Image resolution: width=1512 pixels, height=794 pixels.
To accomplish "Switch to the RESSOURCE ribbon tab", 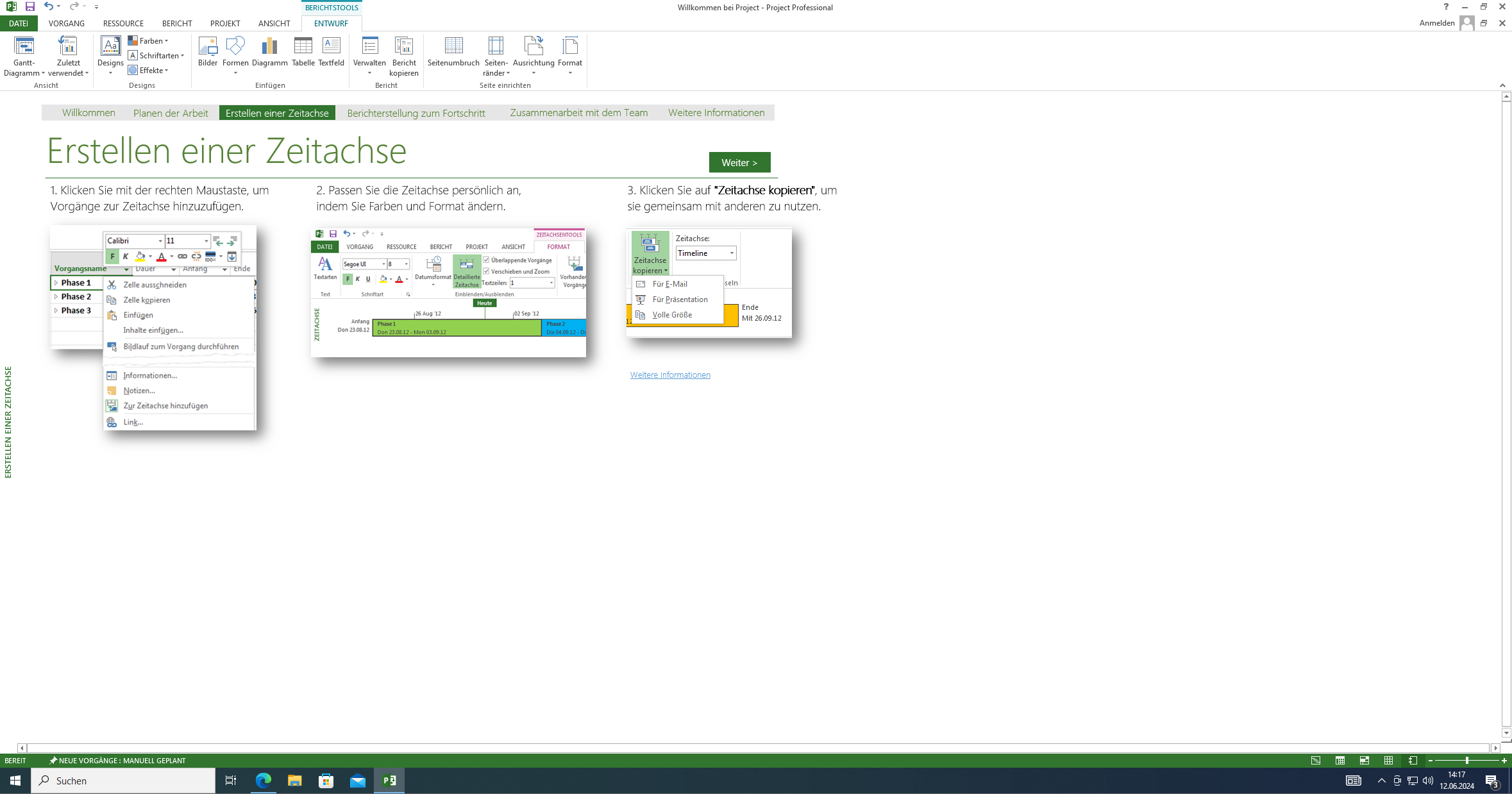I will coord(123,23).
